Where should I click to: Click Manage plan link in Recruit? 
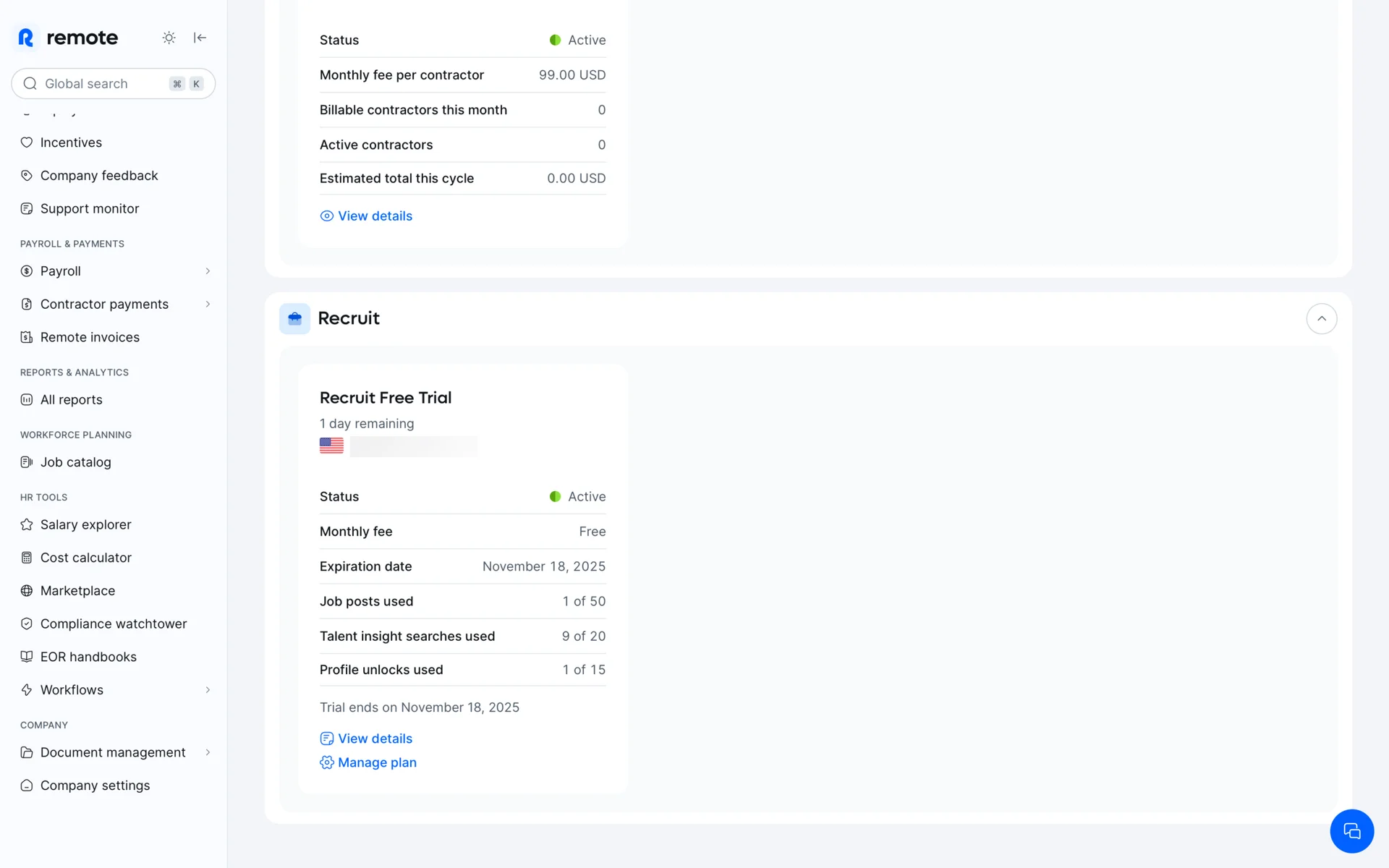pyautogui.click(x=376, y=763)
